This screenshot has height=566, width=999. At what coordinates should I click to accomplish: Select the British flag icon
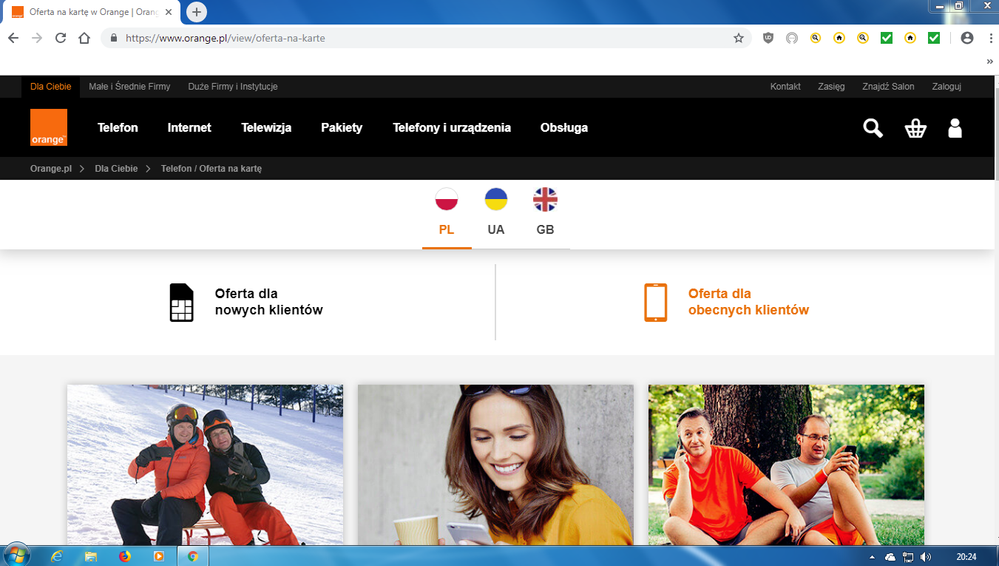tap(545, 200)
